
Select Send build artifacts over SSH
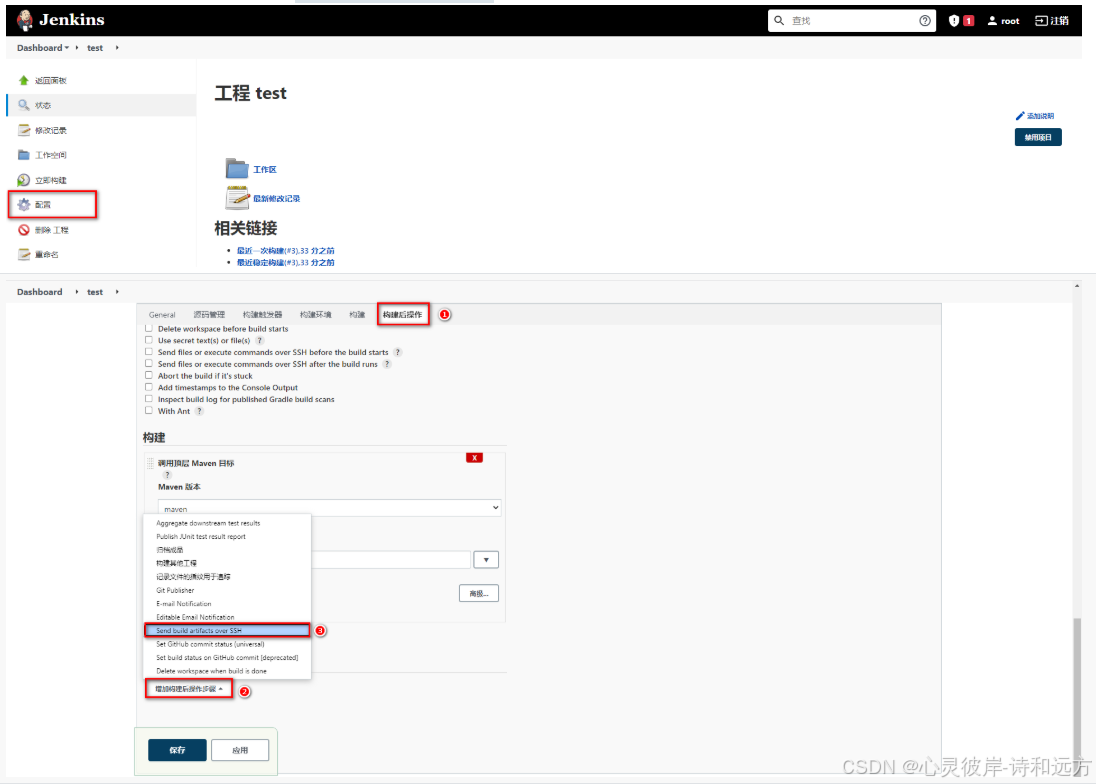tap(227, 630)
